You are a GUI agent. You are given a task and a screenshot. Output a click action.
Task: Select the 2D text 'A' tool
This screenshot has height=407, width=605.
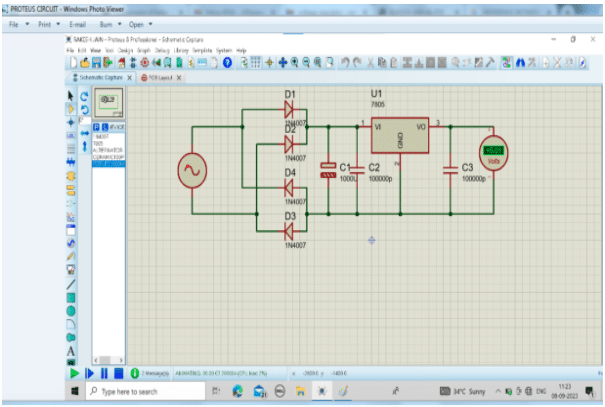click(71, 352)
